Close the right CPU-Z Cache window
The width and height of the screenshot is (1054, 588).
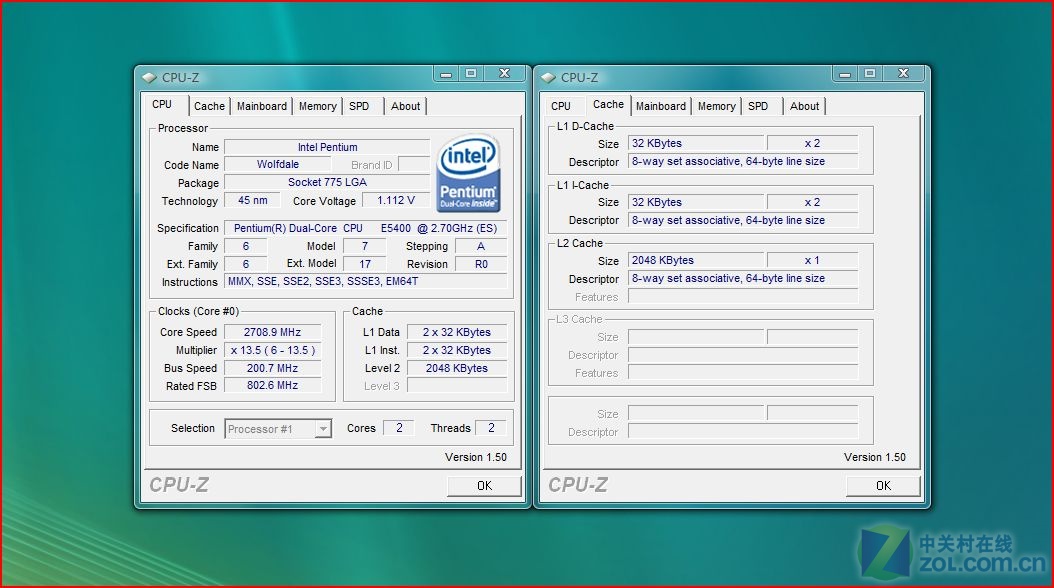(x=903, y=74)
